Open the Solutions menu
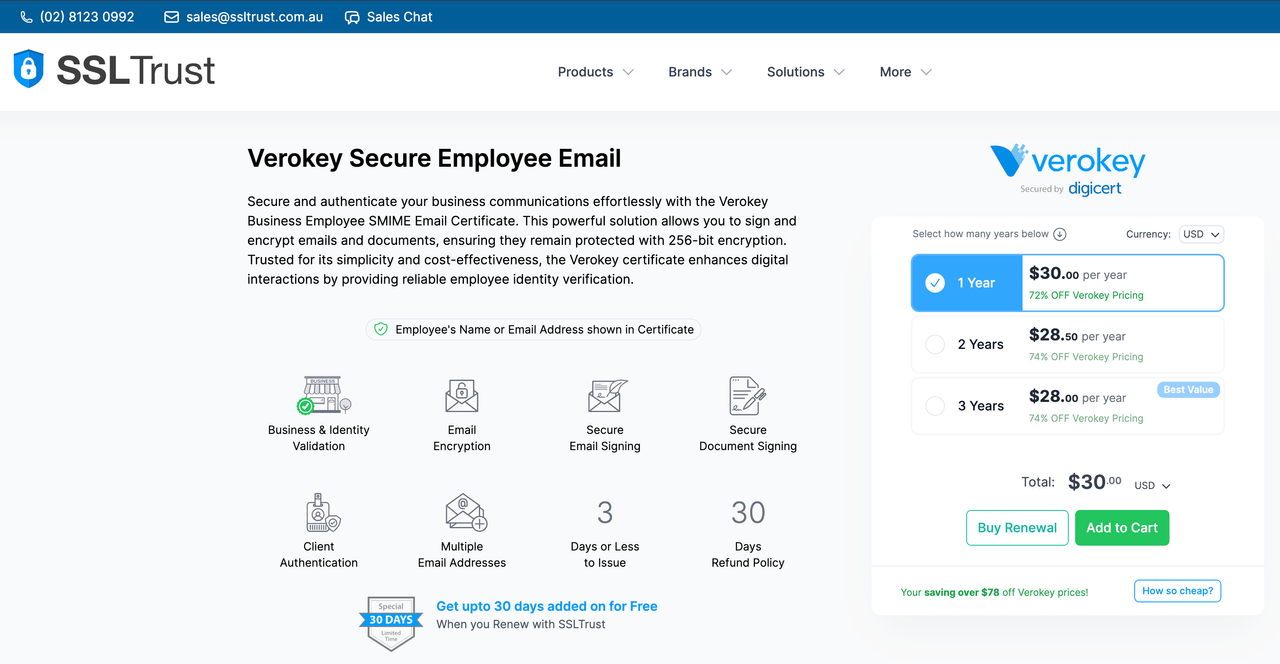1280x664 pixels. [805, 72]
